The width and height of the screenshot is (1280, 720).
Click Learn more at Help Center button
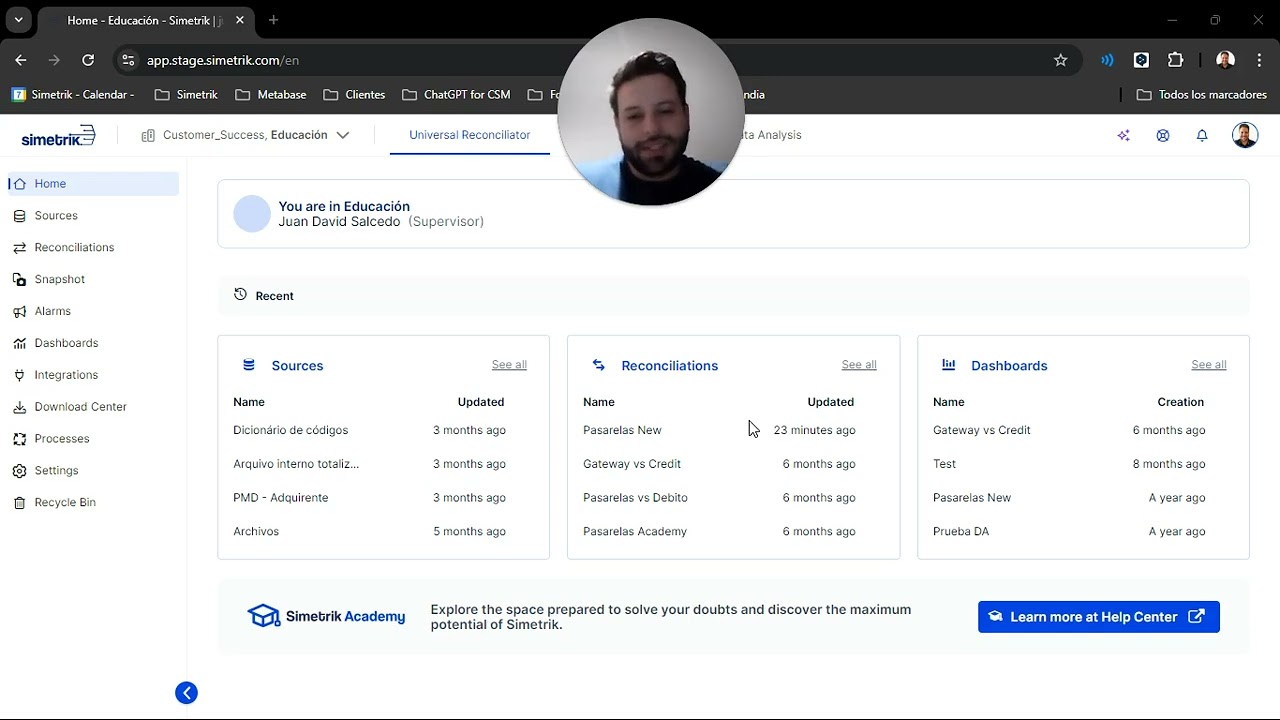coord(1099,617)
